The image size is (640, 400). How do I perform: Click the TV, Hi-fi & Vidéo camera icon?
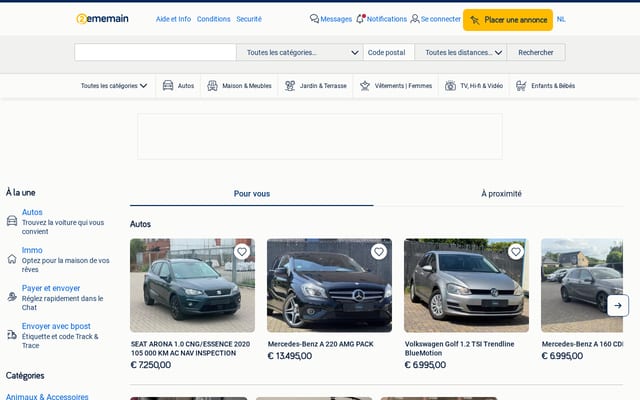450,85
